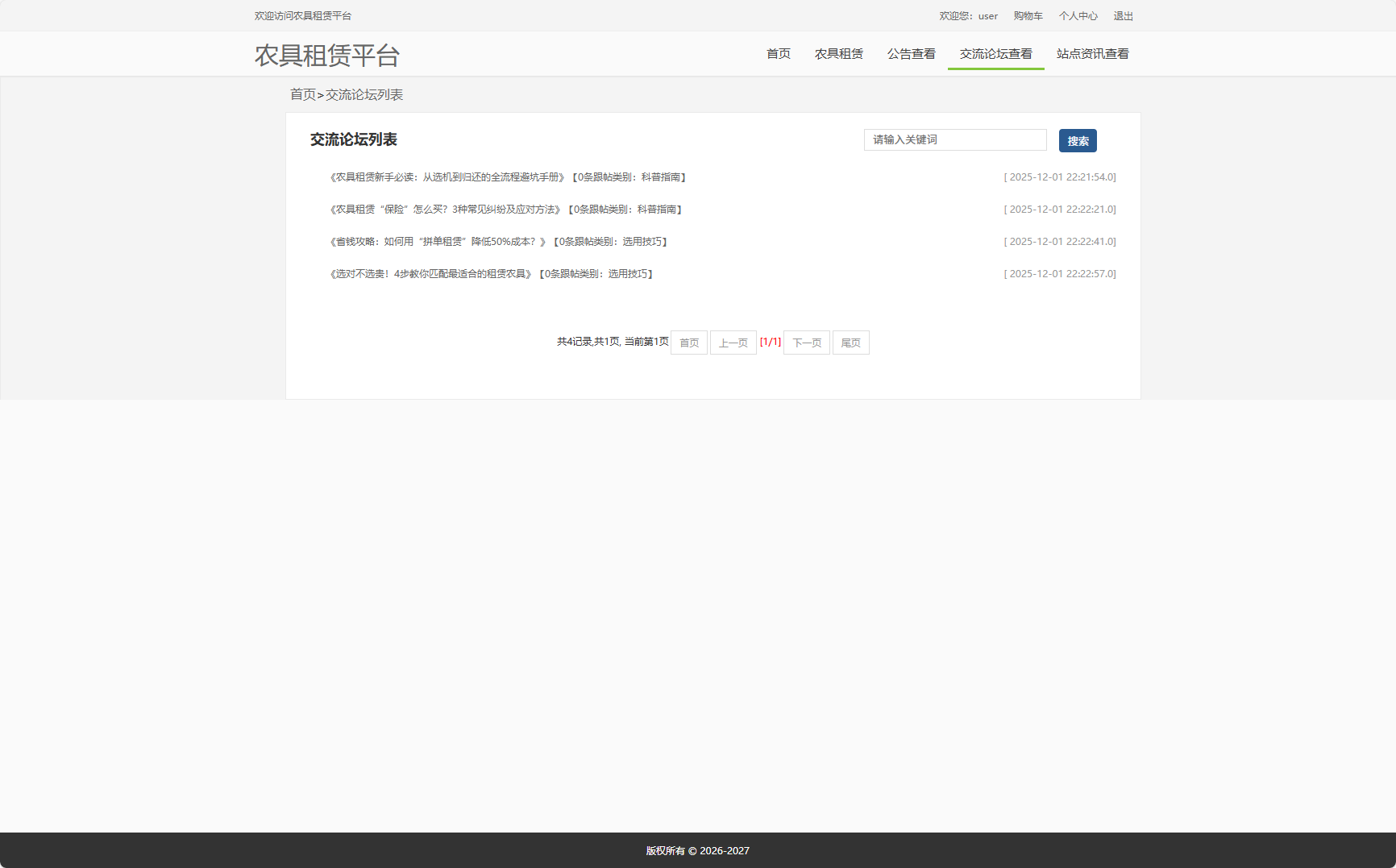
Task: Click 首页 in the pagination controls
Action: click(x=688, y=342)
